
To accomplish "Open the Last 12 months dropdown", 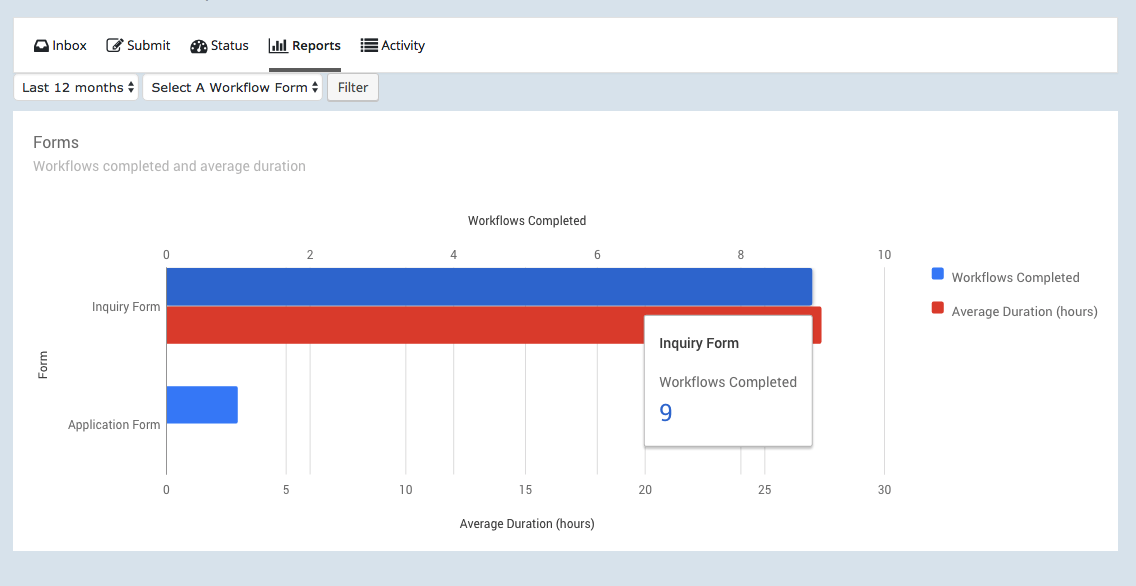I will [75, 87].
